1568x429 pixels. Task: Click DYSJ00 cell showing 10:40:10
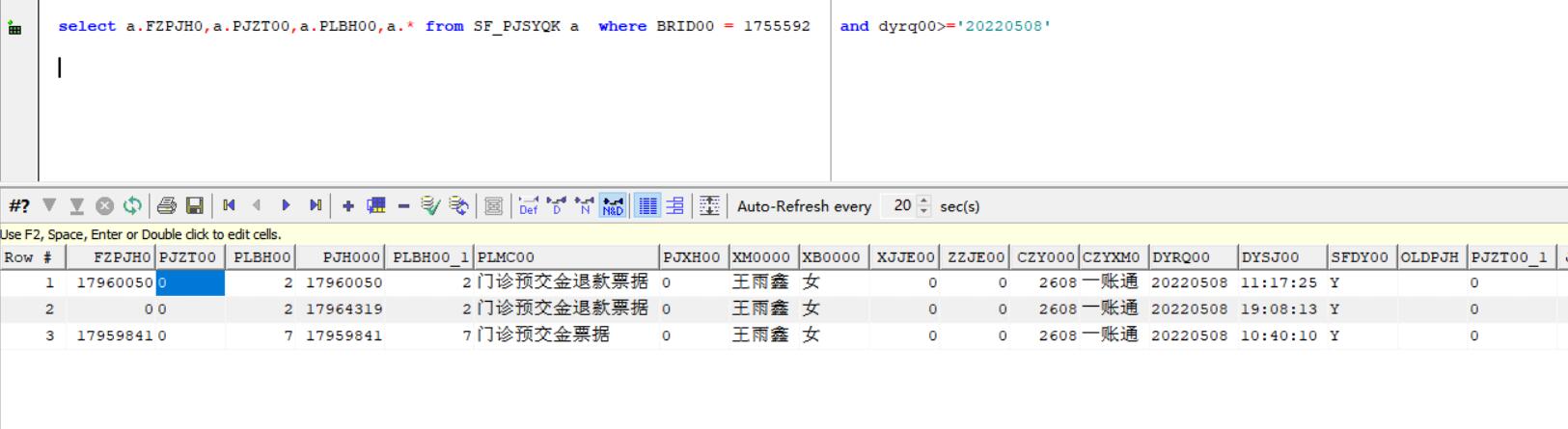point(1282,335)
